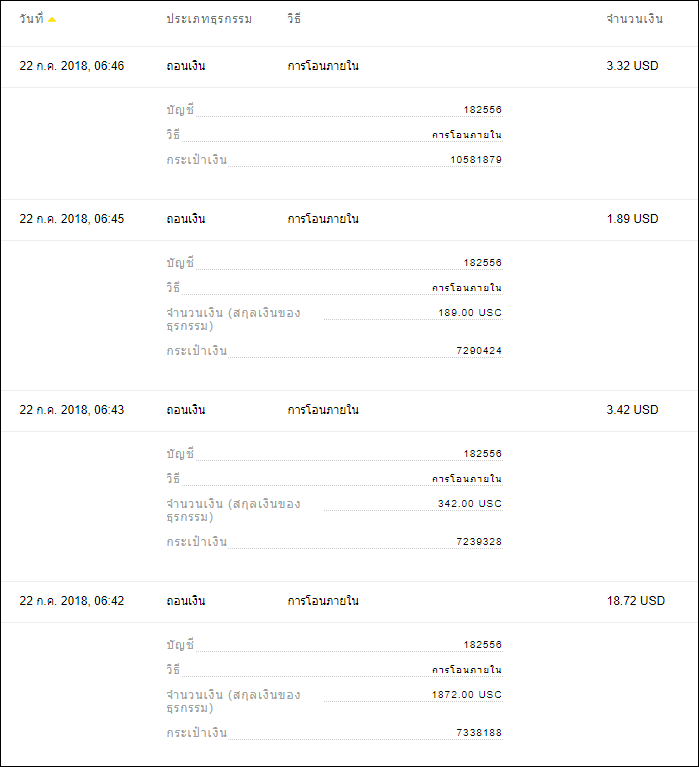Click wallet number 10581879
This screenshot has width=699, height=767.
point(476,159)
